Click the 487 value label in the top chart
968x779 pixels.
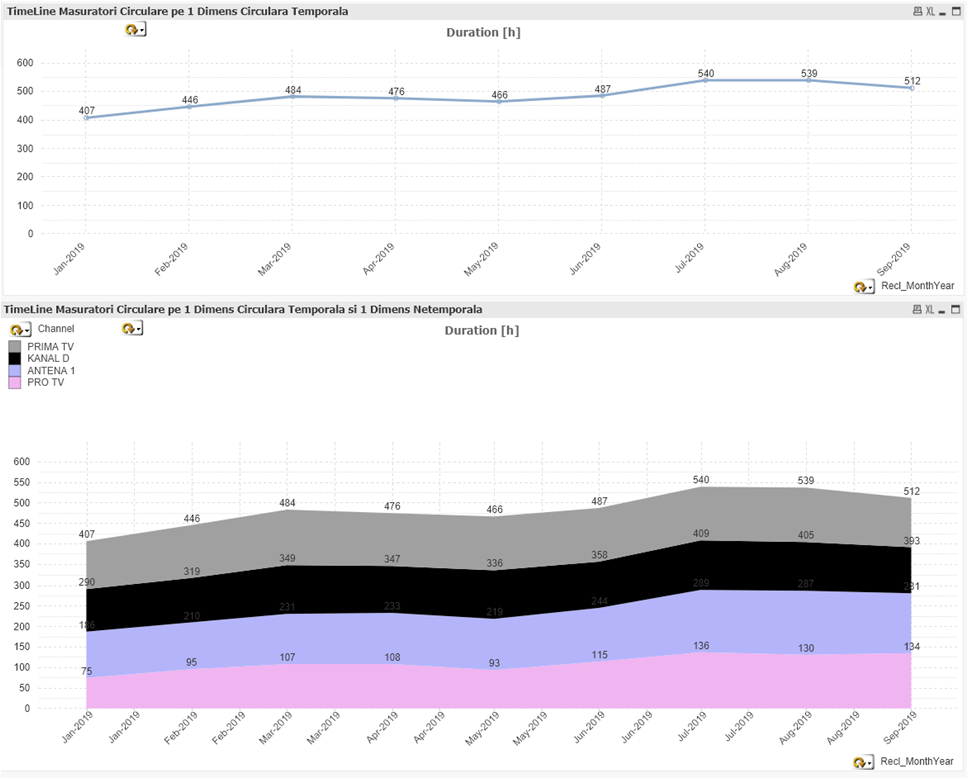pyautogui.click(x=603, y=90)
